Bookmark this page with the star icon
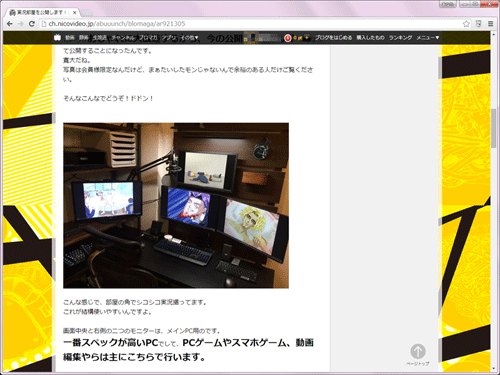The height and width of the screenshot is (375, 500). coord(466,24)
